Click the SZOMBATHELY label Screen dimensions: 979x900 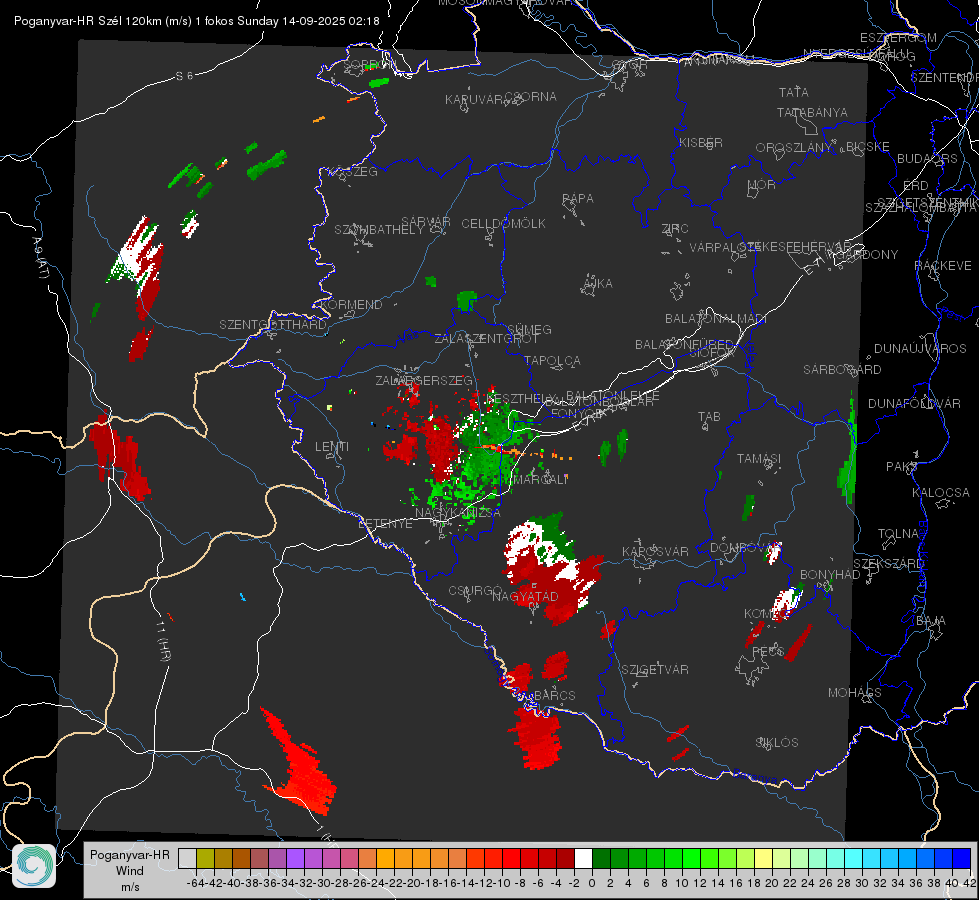[x=379, y=230]
